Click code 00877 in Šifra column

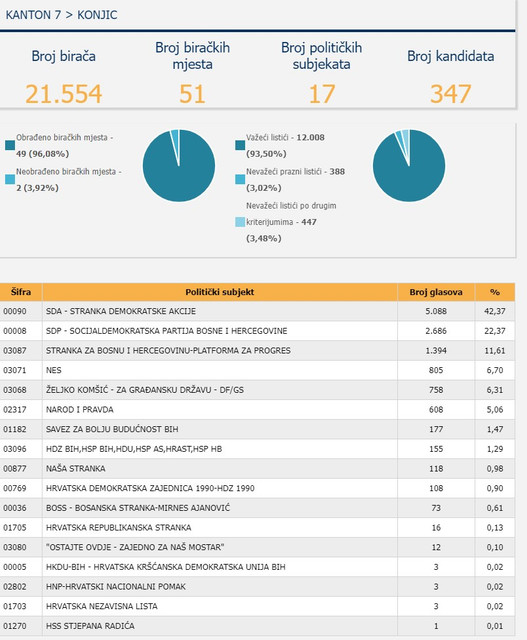[x=15, y=469]
